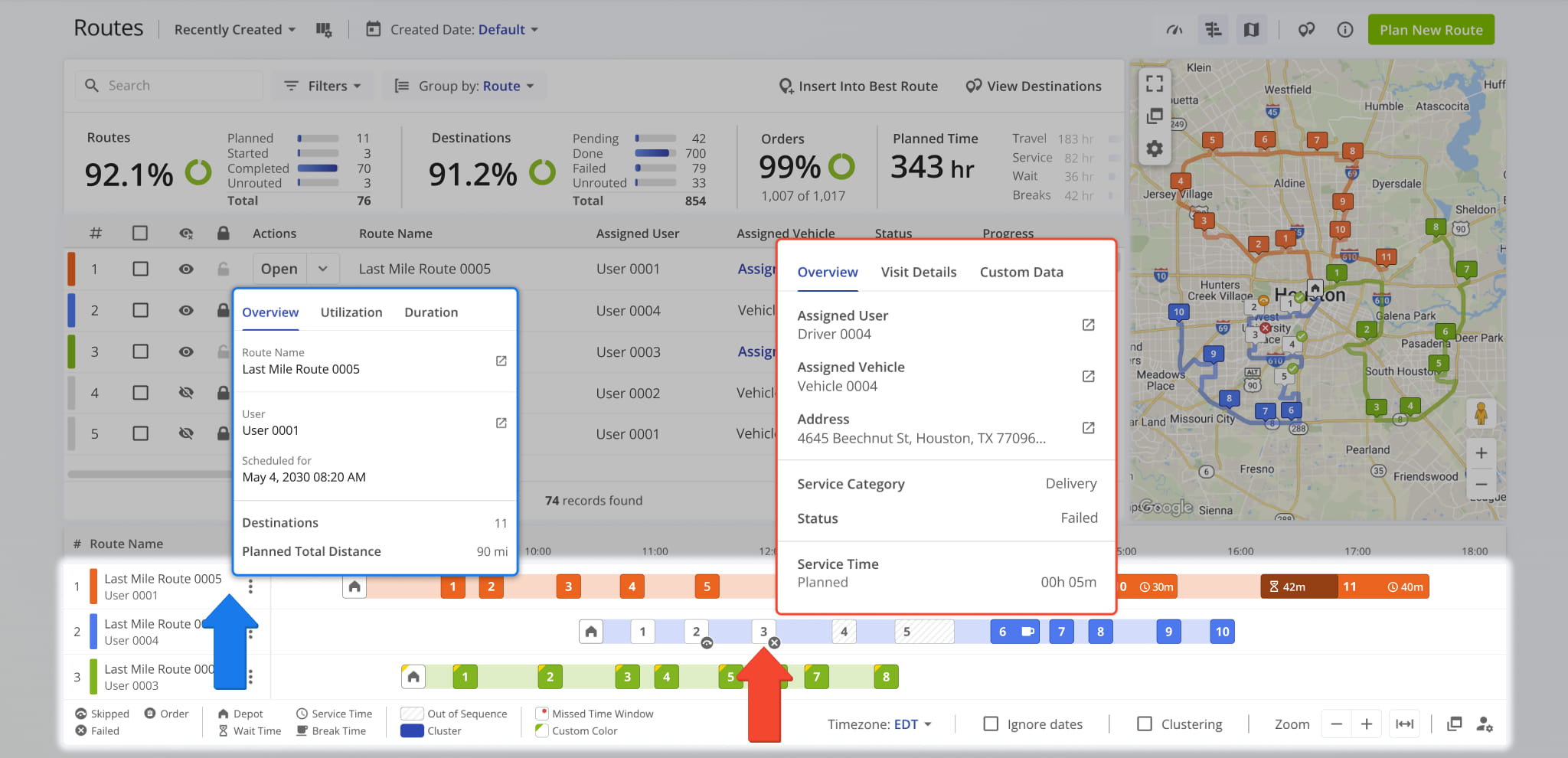Open Address external link icon
1568x758 pixels.
point(1088,427)
